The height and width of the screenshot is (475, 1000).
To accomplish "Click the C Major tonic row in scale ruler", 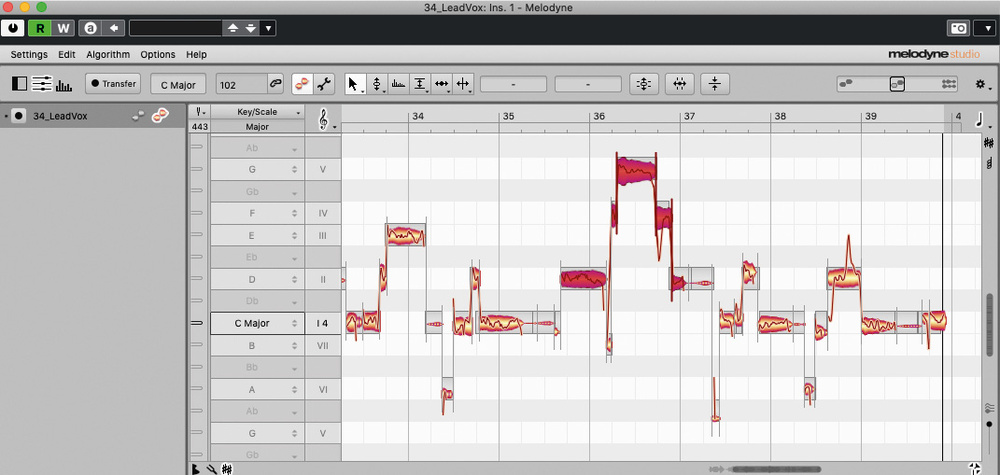I will point(257,323).
